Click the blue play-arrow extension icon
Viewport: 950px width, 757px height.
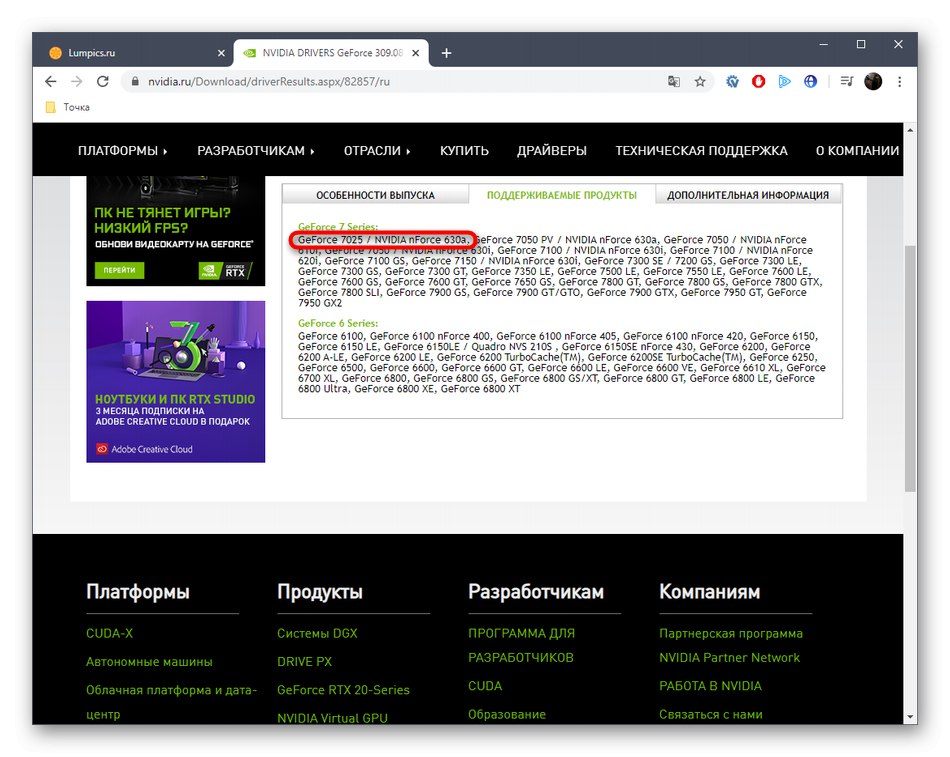785,81
